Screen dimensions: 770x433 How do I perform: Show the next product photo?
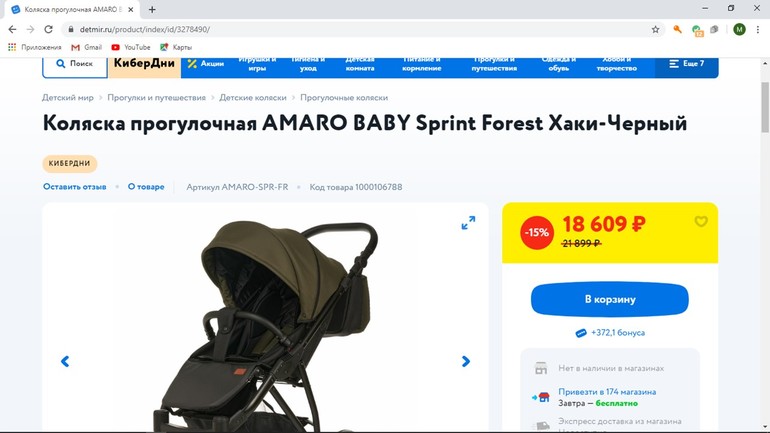click(466, 361)
